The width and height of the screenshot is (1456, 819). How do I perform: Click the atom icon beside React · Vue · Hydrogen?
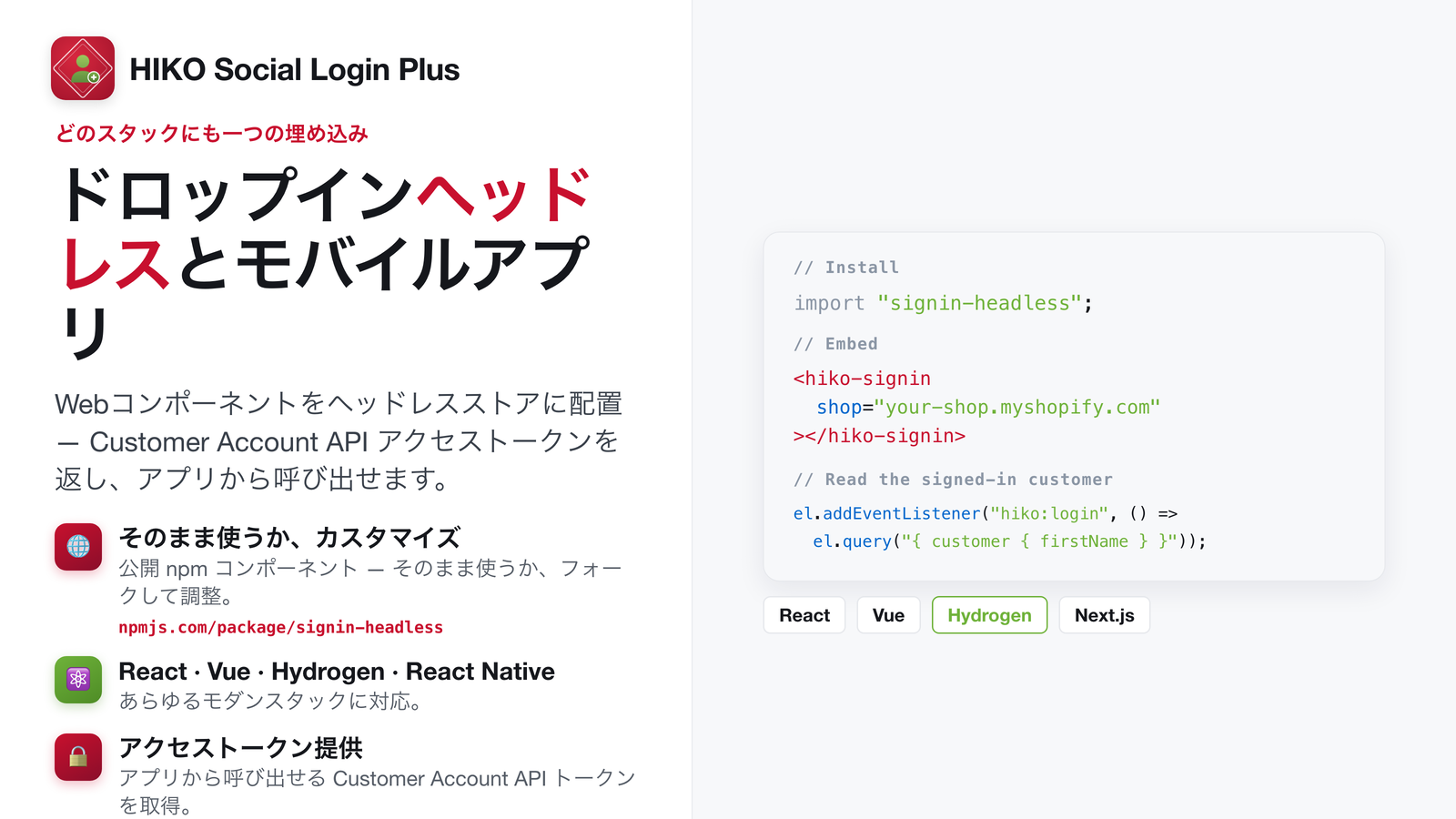tap(78, 680)
